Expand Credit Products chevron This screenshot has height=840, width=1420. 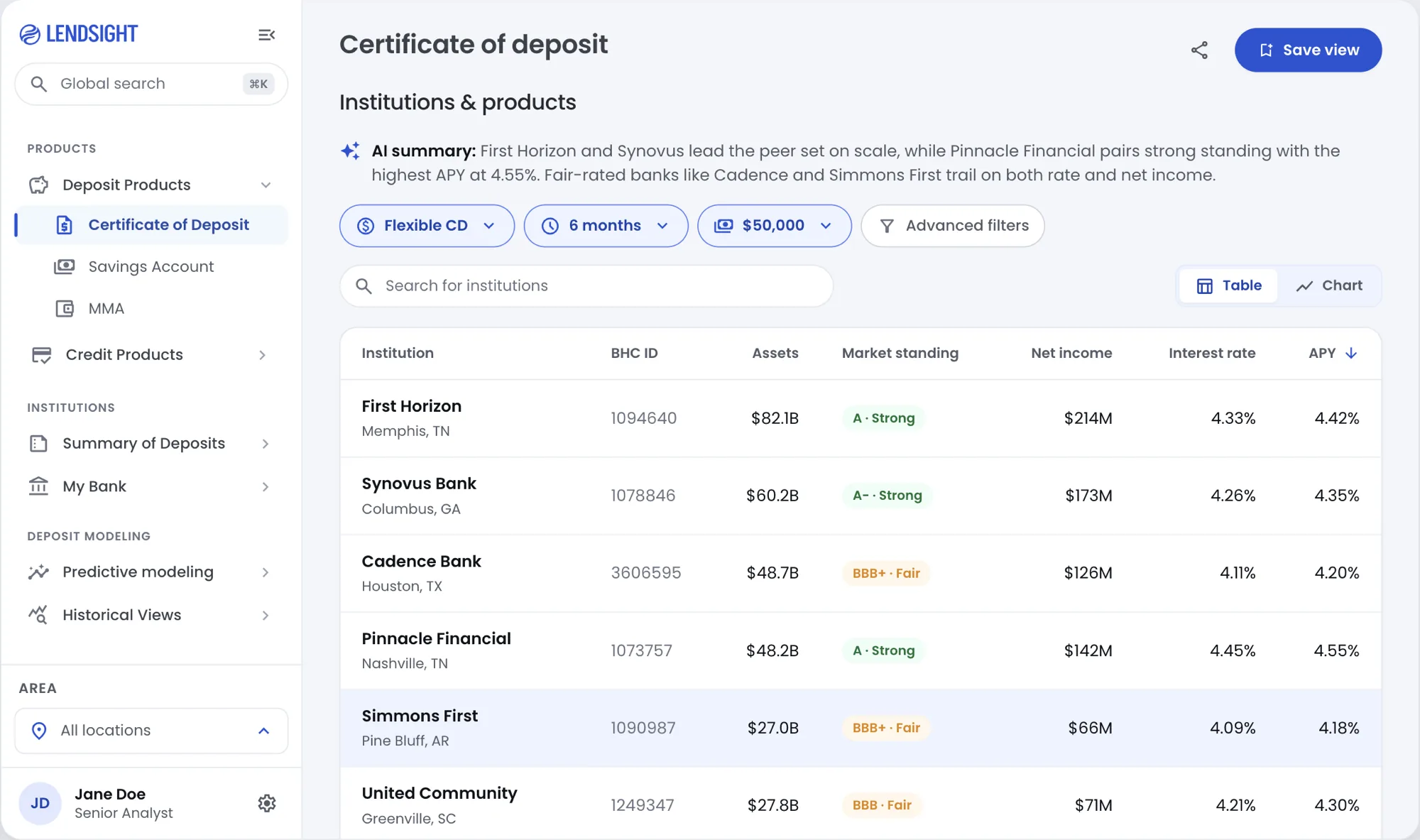point(263,355)
